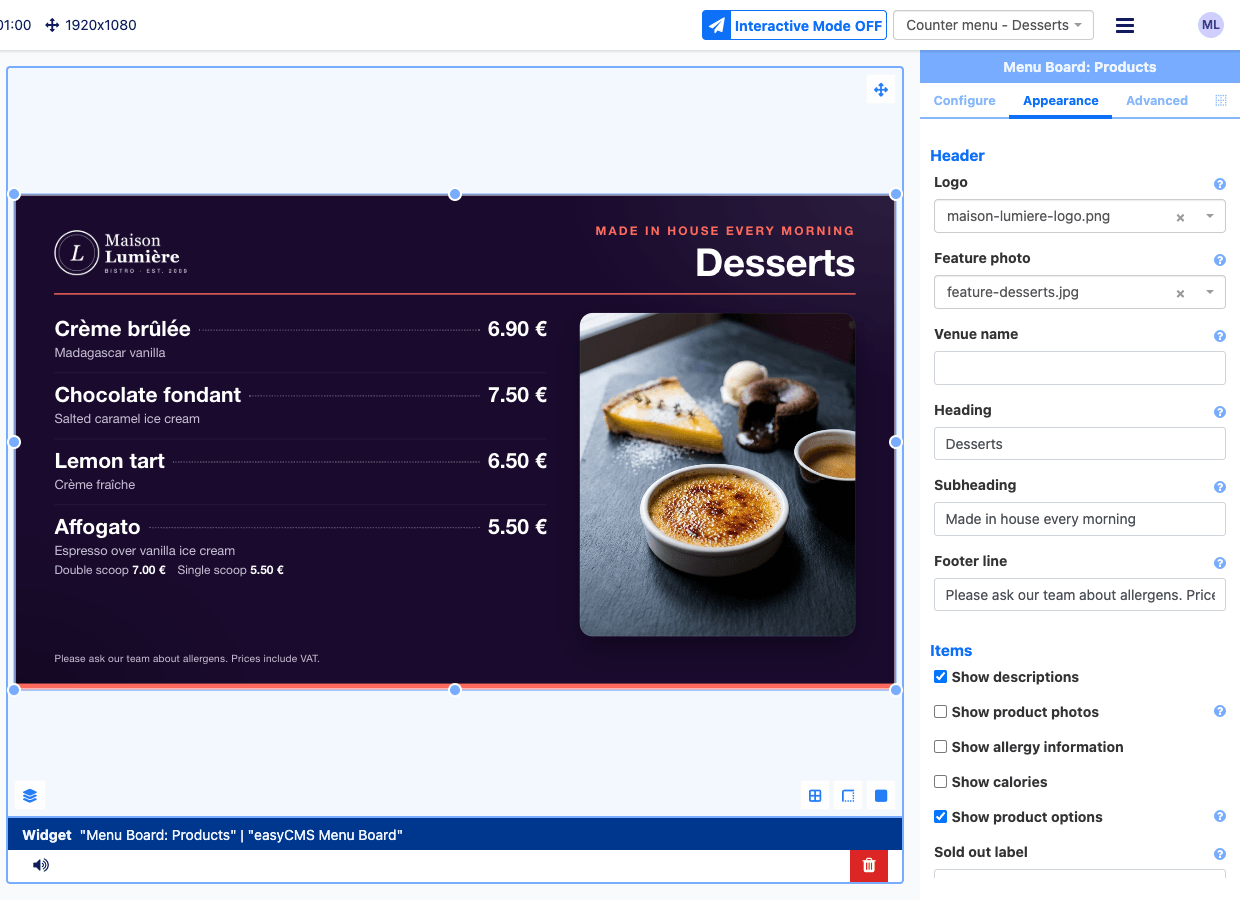This screenshot has height=900, width=1240.
Task: Open the Counter menu - Desserts dropdown
Action: point(993,25)
